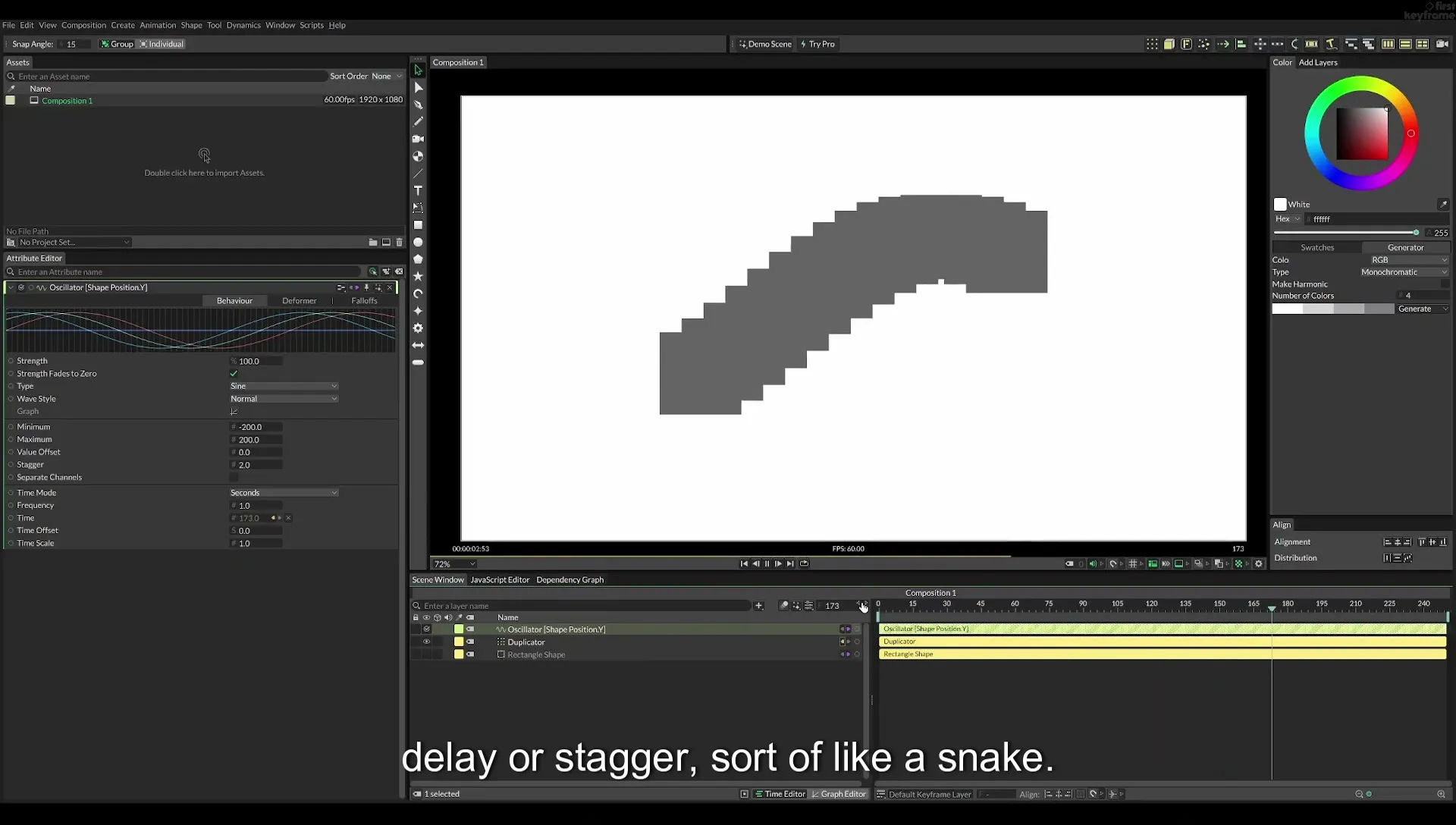Open the Graph Editor button

(x=838, y=794)
